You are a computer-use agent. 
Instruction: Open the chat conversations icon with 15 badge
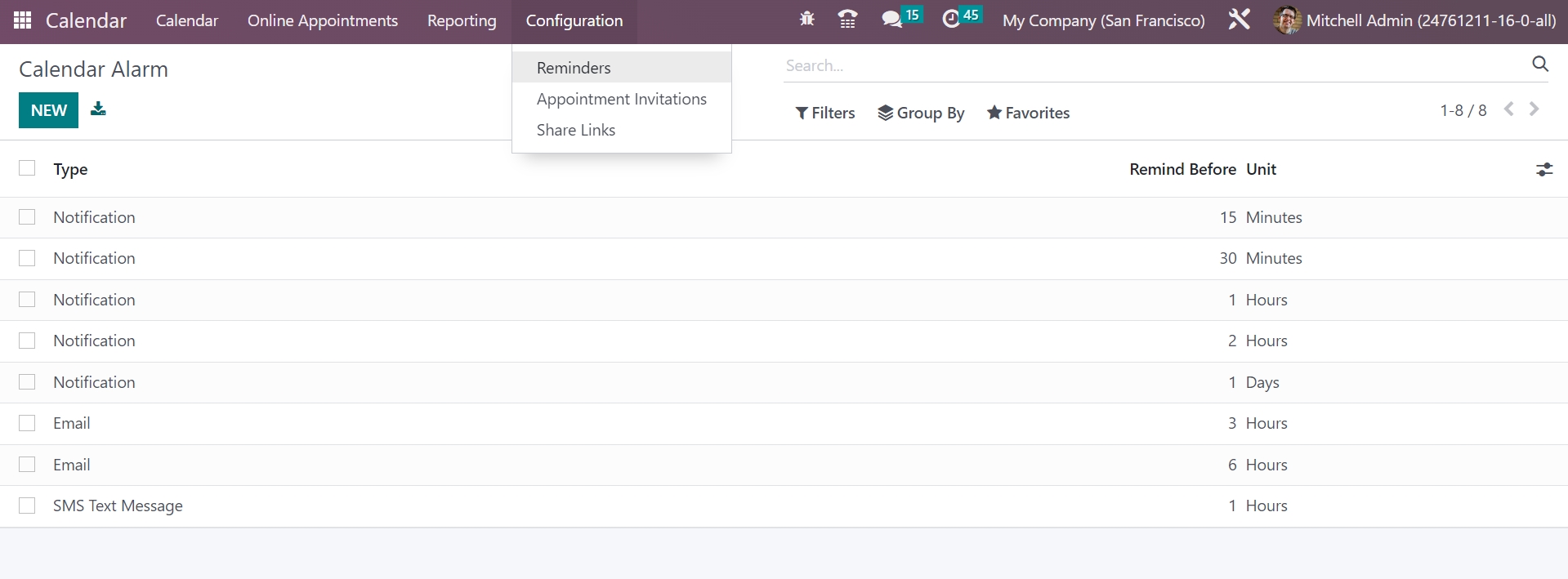[x=891, y=20]
